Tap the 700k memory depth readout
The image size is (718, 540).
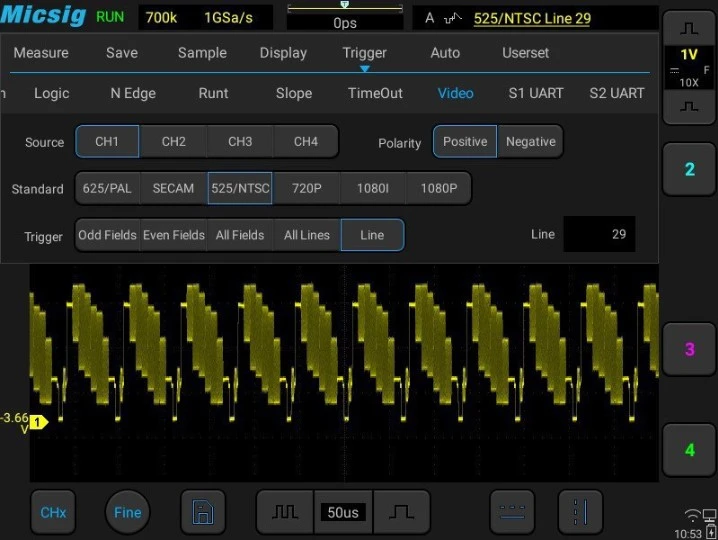161,17
